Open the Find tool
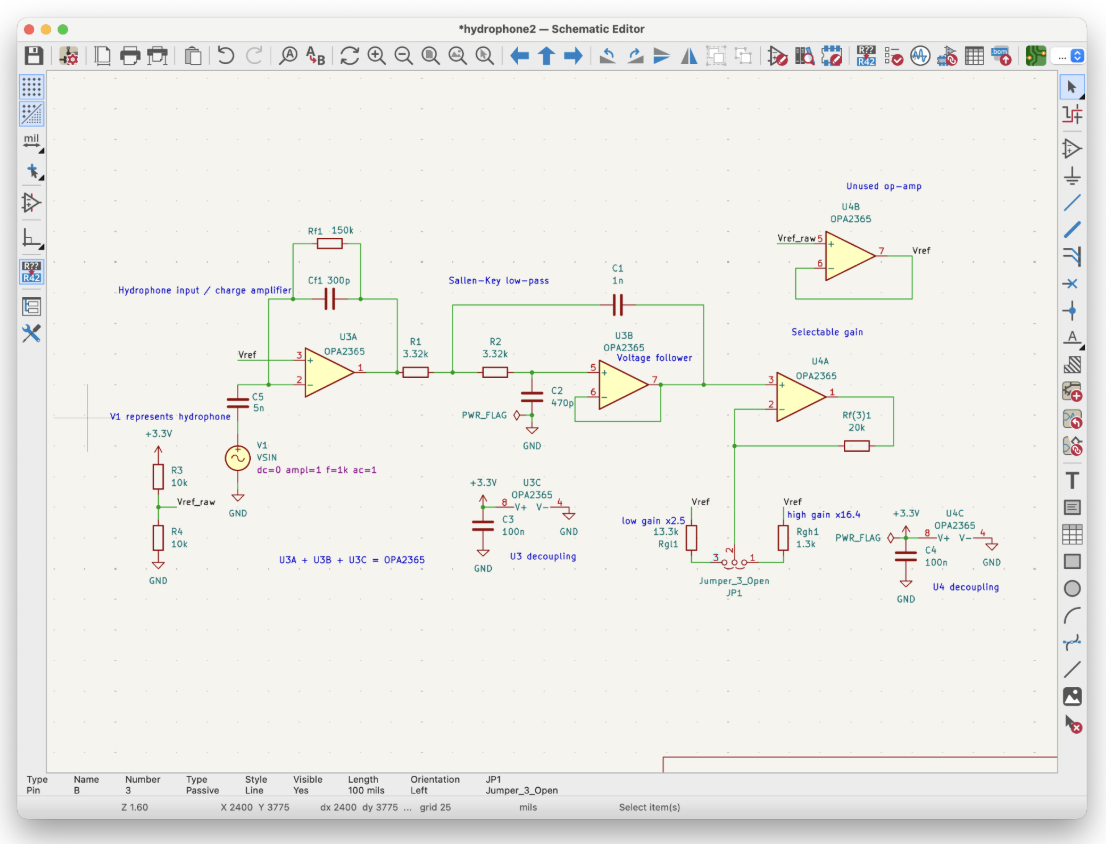Image resolution: width=1106 pixels, height=844 pixels. pyautogui.click(x=288, y=56)
